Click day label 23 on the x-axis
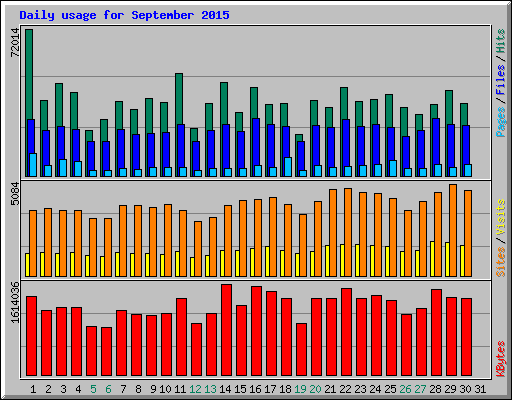This screenshot has height=400, width=512. pos(360,389)
